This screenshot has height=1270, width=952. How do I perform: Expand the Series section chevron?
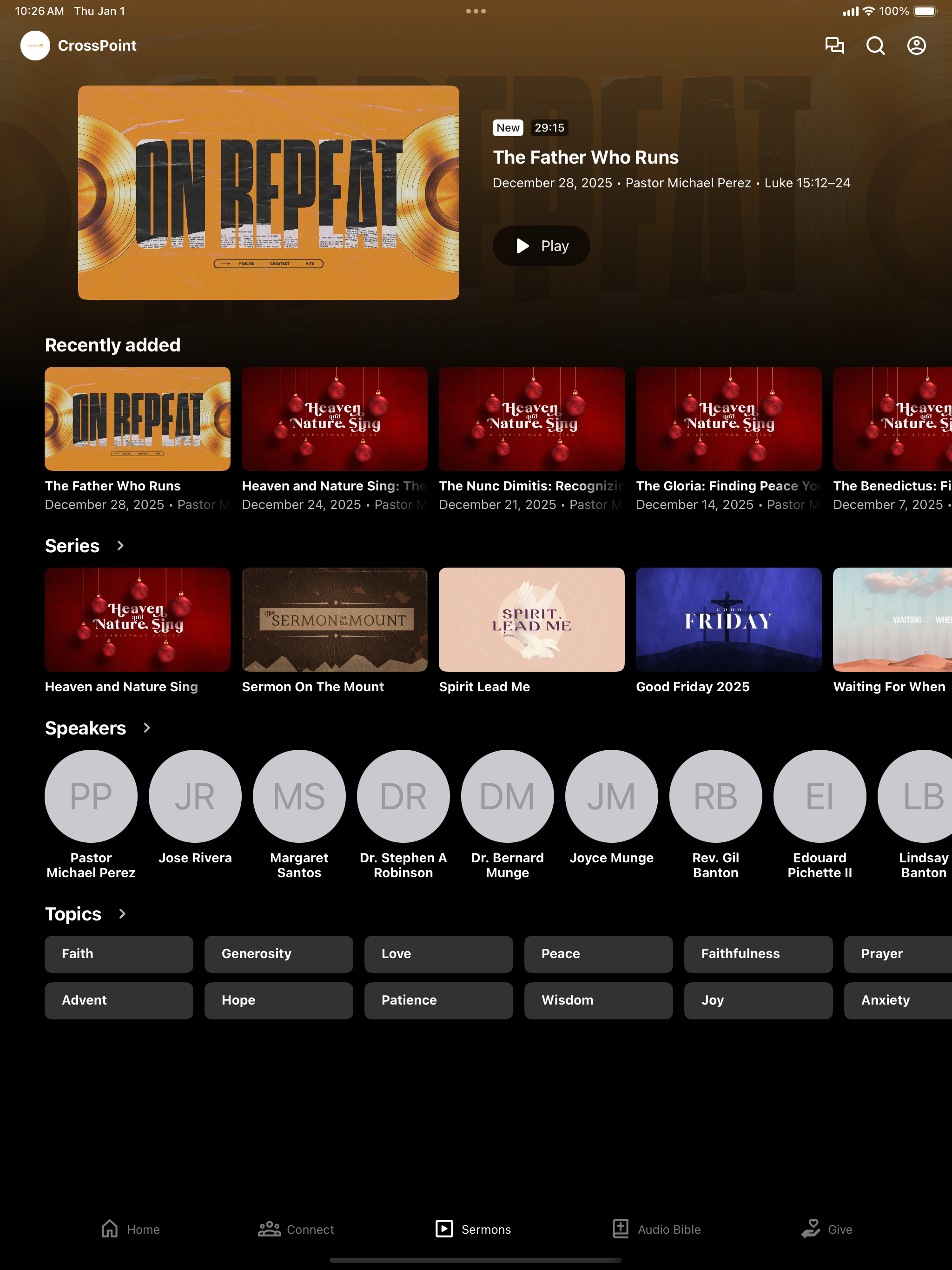(x=120, y=545)
